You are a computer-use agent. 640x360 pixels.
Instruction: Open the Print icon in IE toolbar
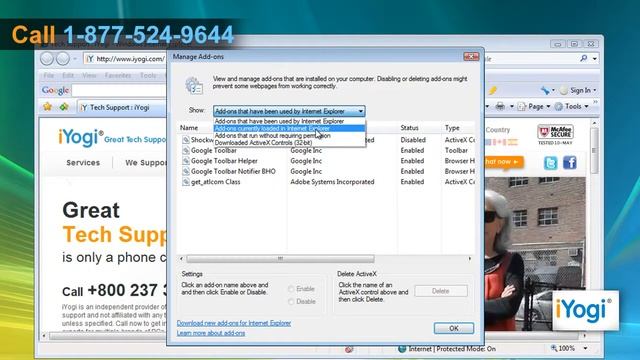coord(500,107)
